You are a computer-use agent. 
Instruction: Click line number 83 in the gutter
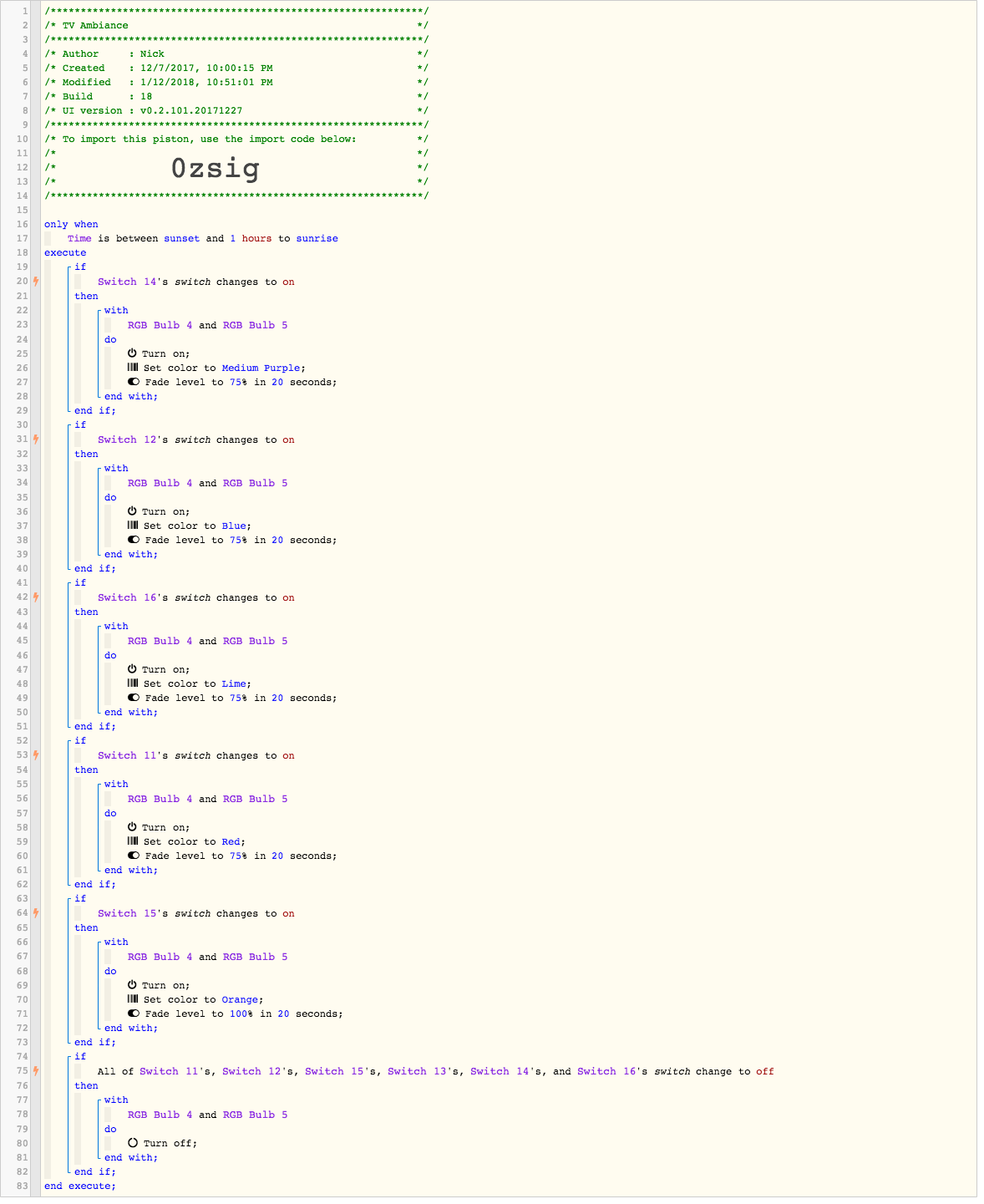click(x=23, y=1186)
